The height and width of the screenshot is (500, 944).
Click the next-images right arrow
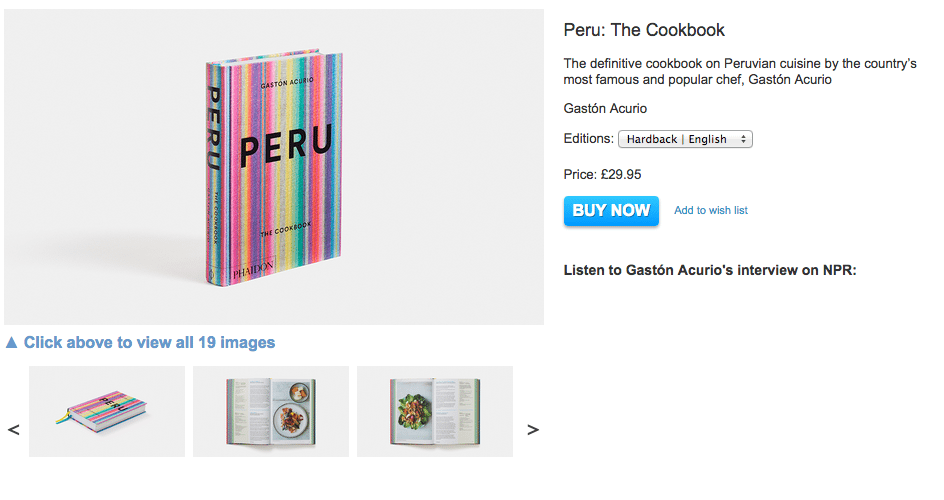coord(533,430)
